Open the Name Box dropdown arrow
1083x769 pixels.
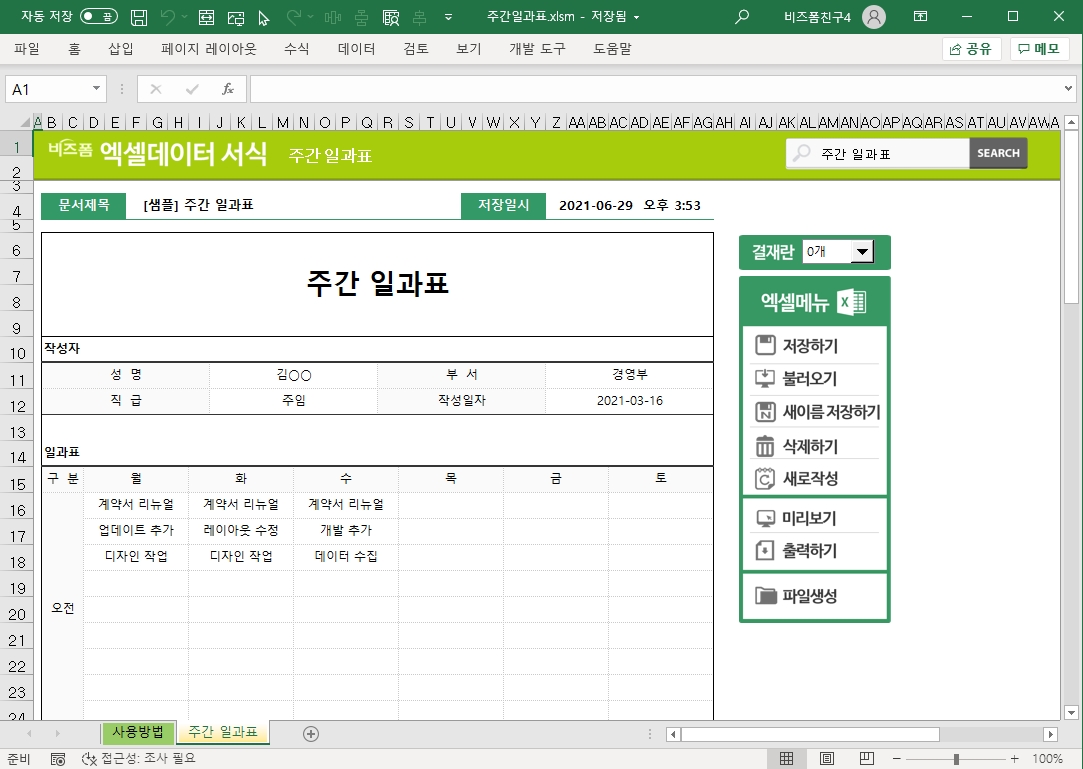pyautogui.click(x=97, y=89)
